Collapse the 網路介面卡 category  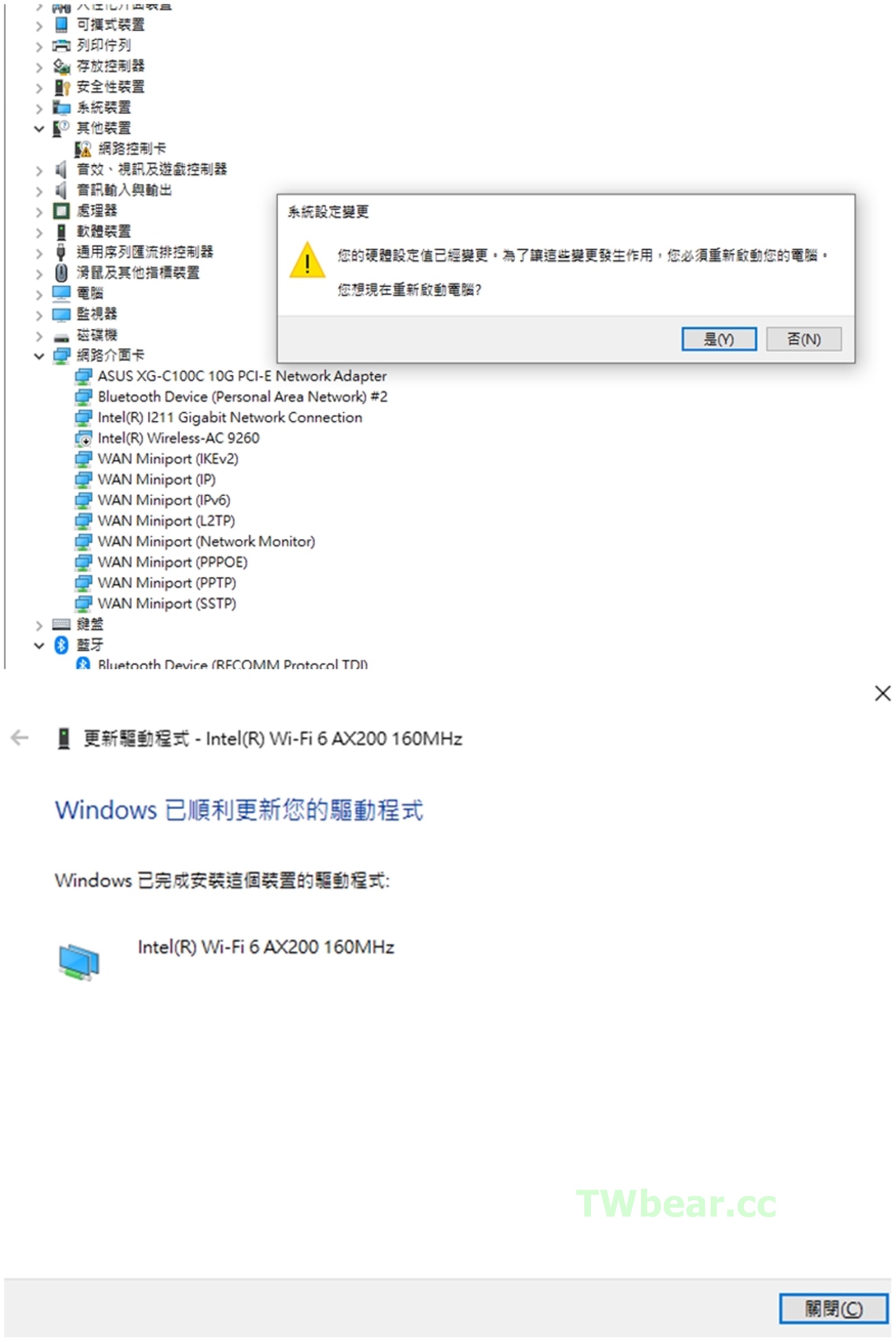[39, 356]
